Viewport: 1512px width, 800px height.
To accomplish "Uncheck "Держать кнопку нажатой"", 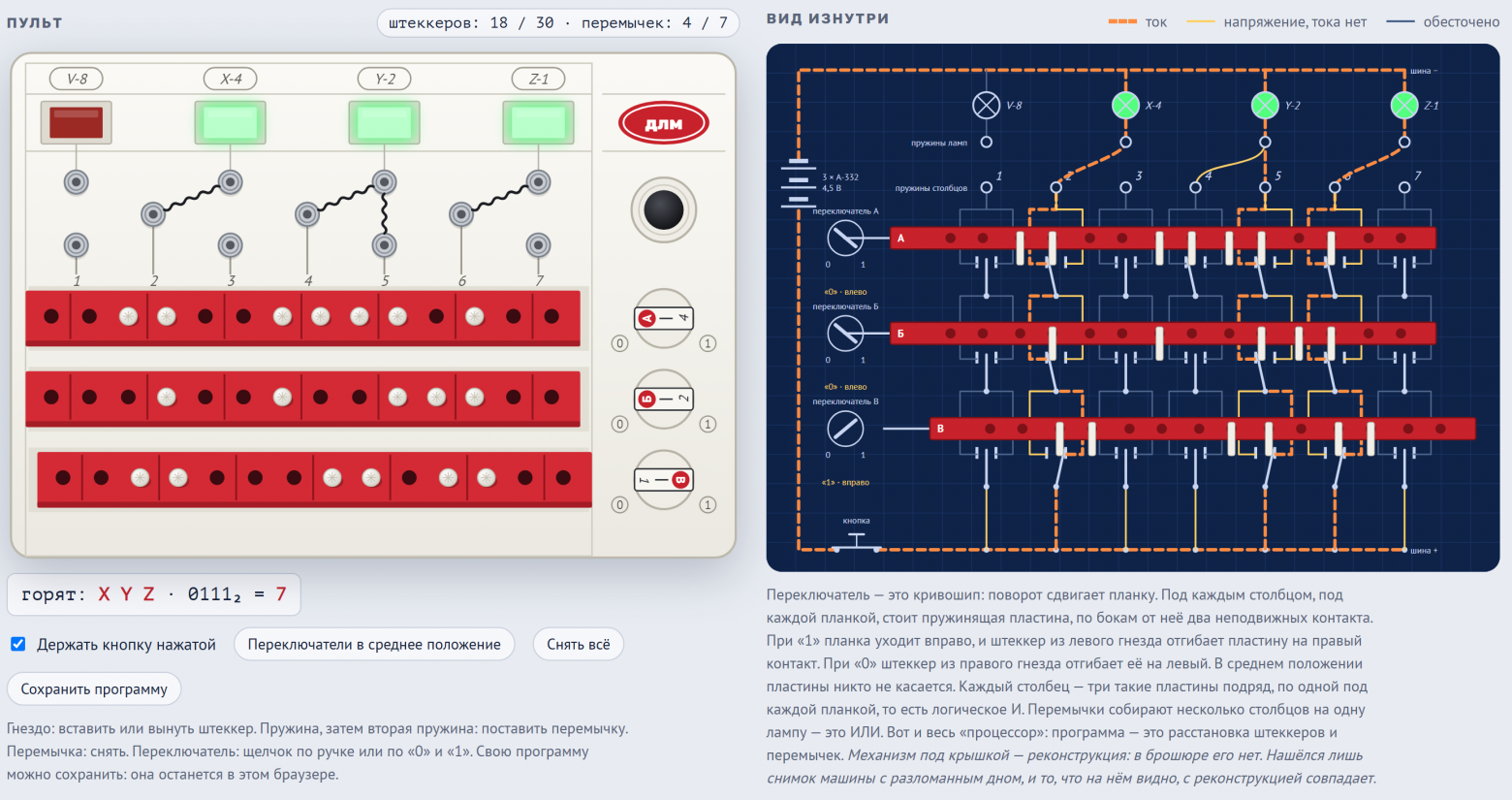I will (18, 644).
